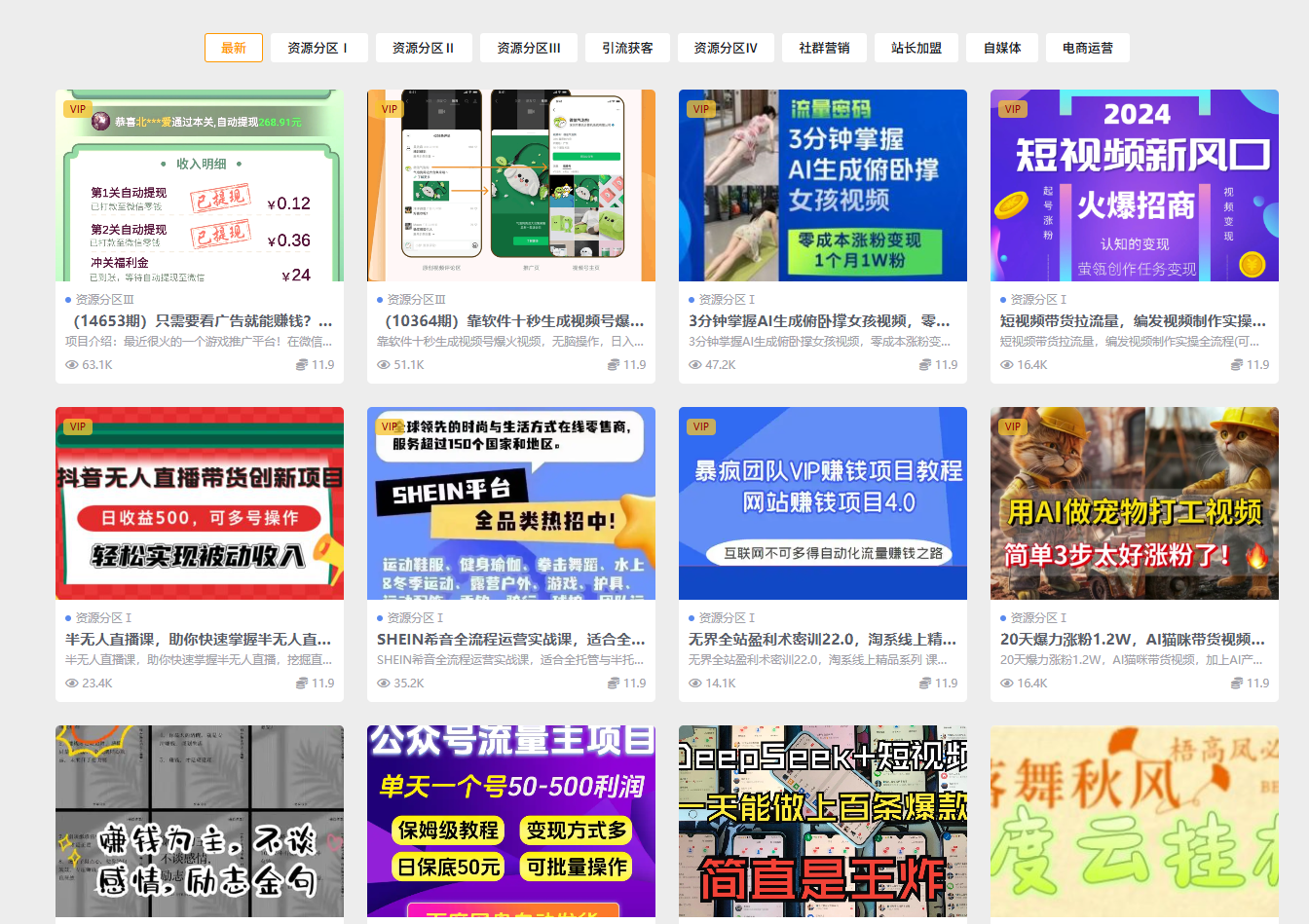Click 资源分区 I category on the 半无人直播课 card
The width and height of the screenshot is (1309, 924).
pos(103,618)
